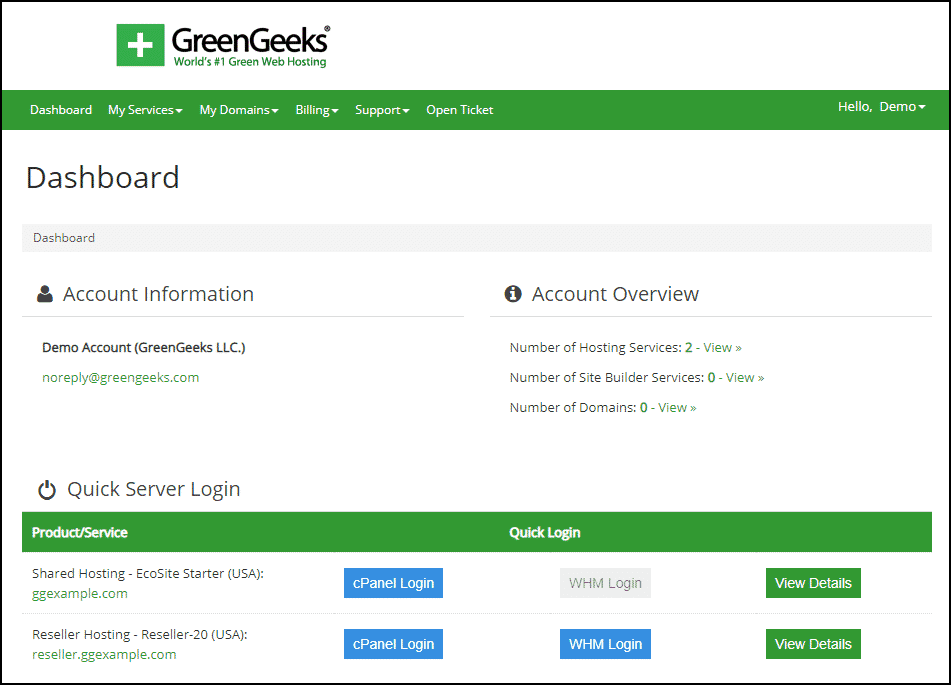Click cPanel Login for Reseller Hosting

click(393, 644)
